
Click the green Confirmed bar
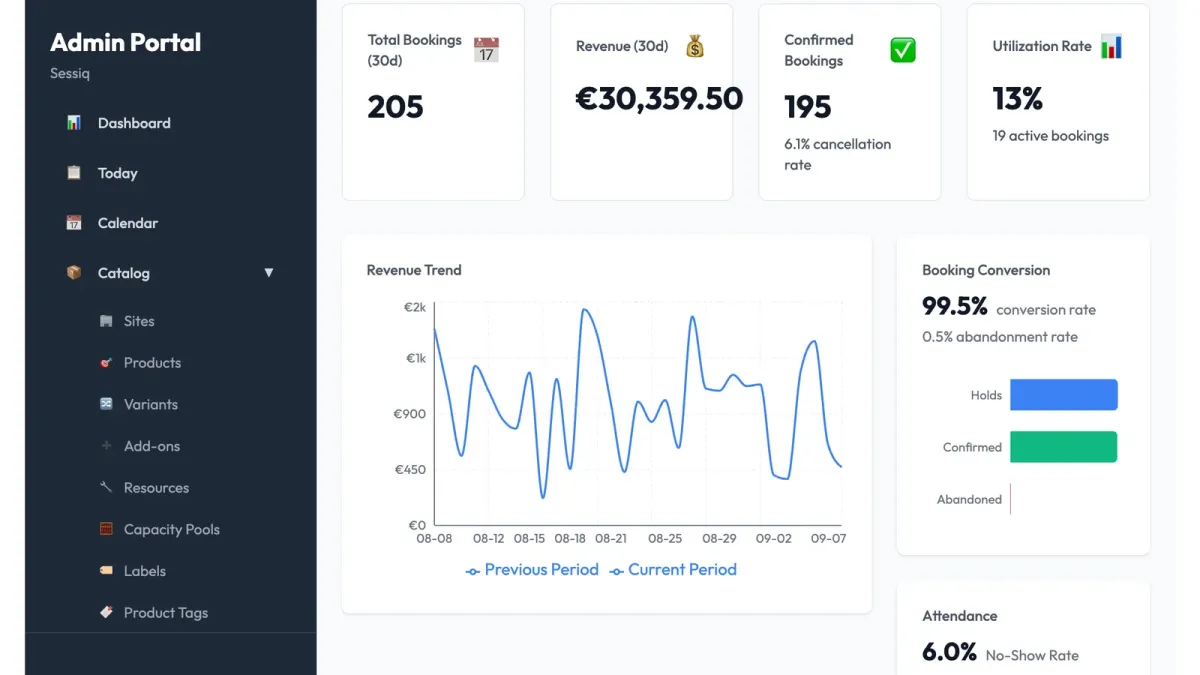coord(1064,447)
